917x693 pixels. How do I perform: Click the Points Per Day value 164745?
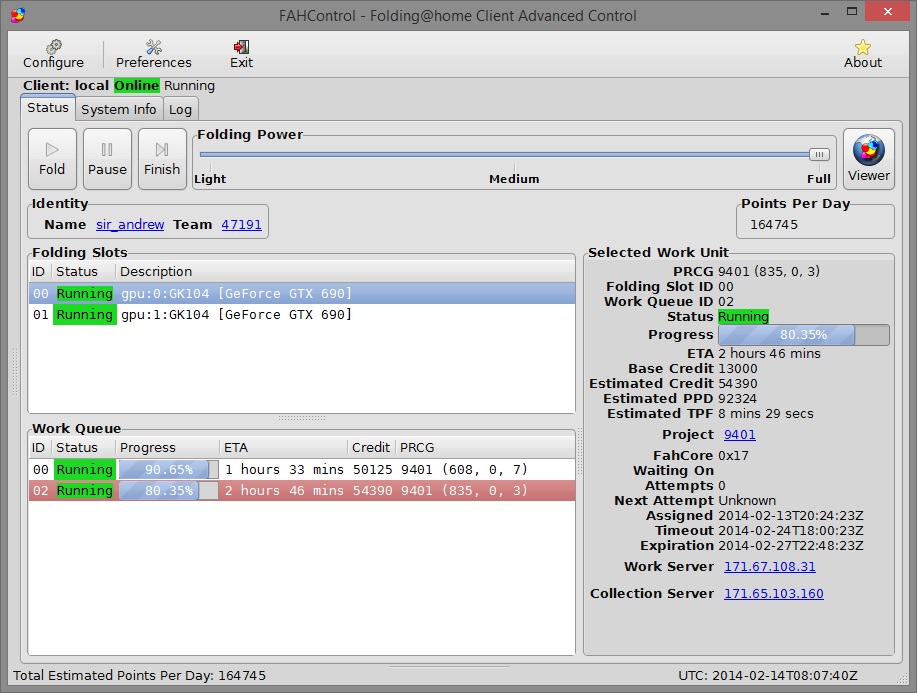click(x=774, y=225)
